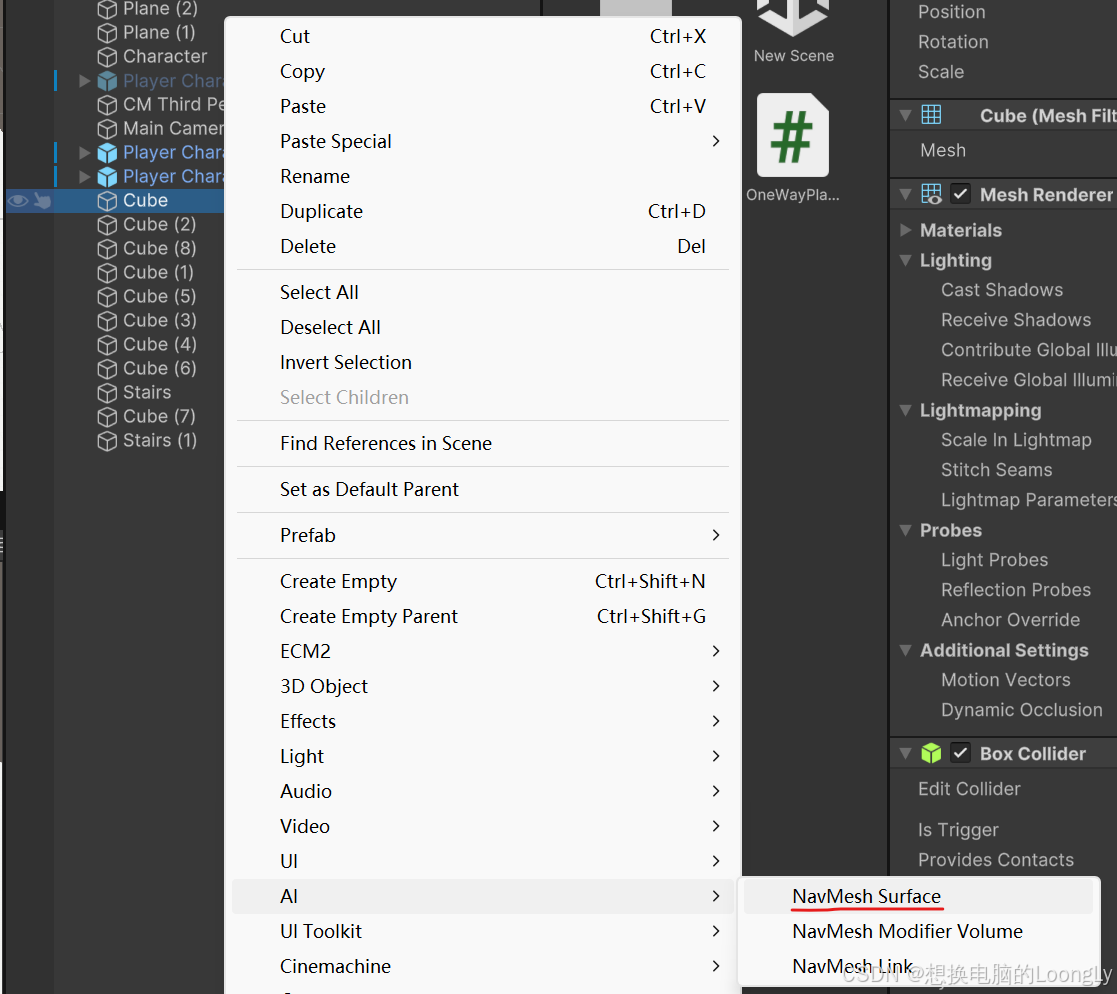Viewport: 1117px width, 994px height.
Task: Open the Cinemachine submenu
Action: click(x=482, y=966)
